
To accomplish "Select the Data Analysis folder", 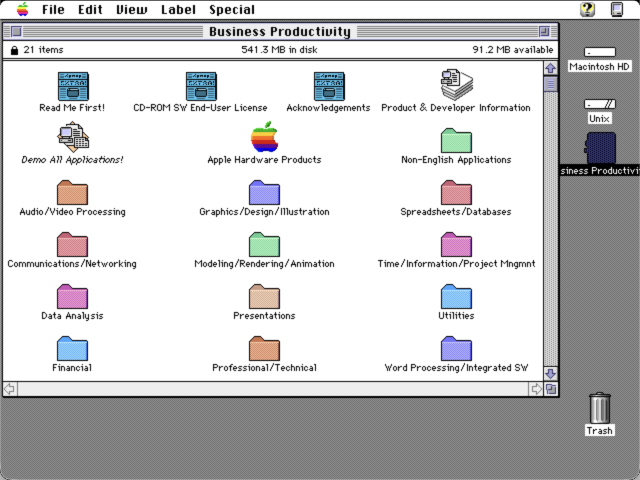I will tap(73, 296).
